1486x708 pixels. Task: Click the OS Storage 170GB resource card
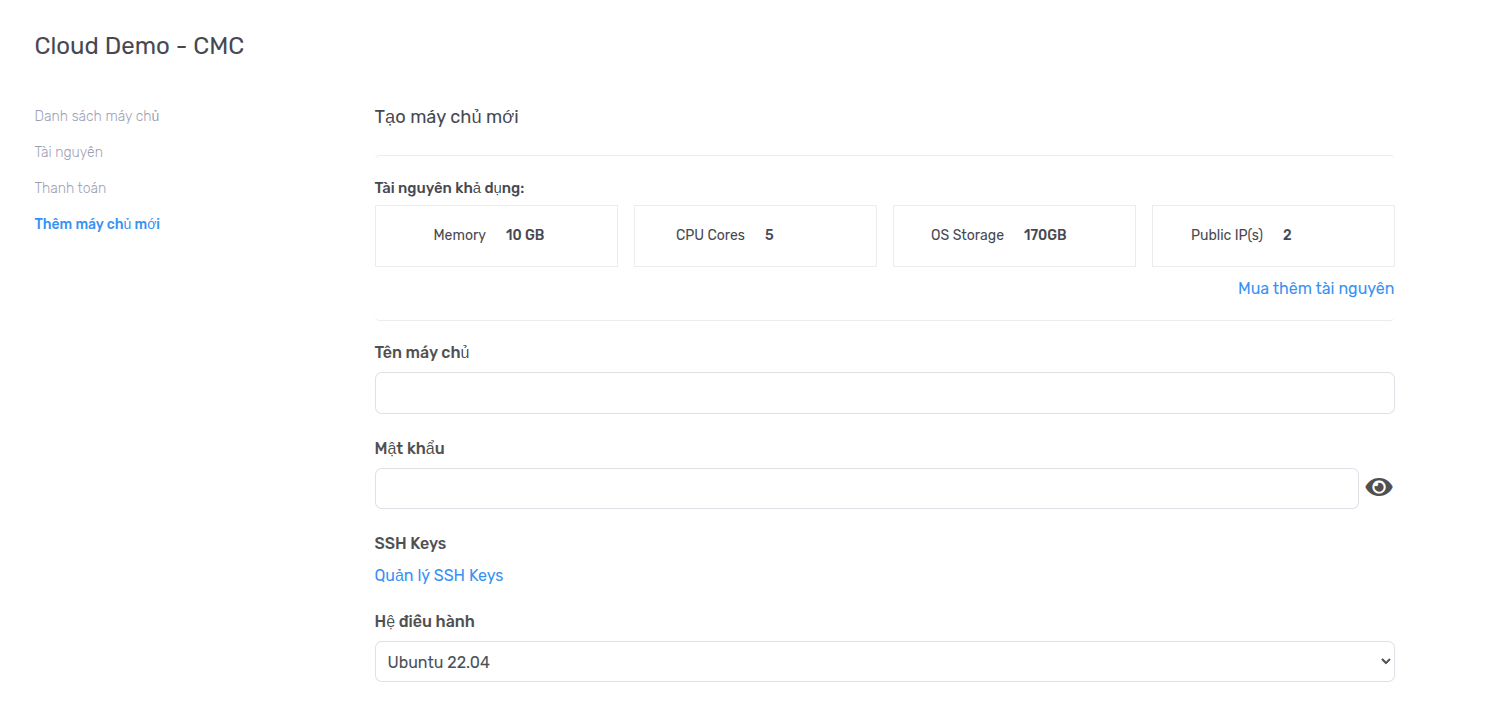[x=1014, y=236]
